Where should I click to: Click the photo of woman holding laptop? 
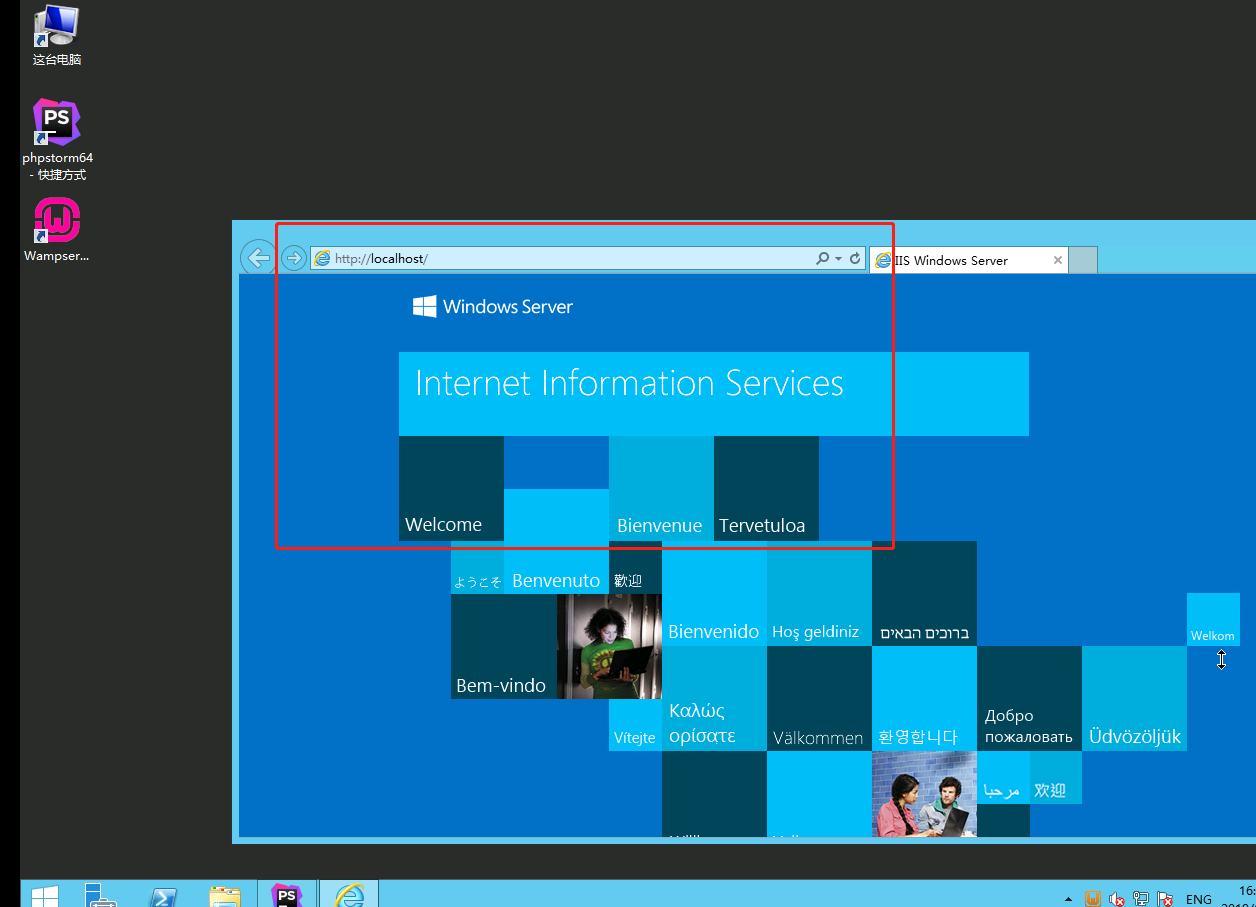tap(609, 646)
